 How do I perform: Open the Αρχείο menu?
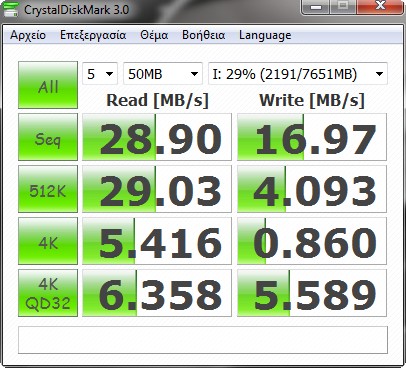click(x=28, y=35)
